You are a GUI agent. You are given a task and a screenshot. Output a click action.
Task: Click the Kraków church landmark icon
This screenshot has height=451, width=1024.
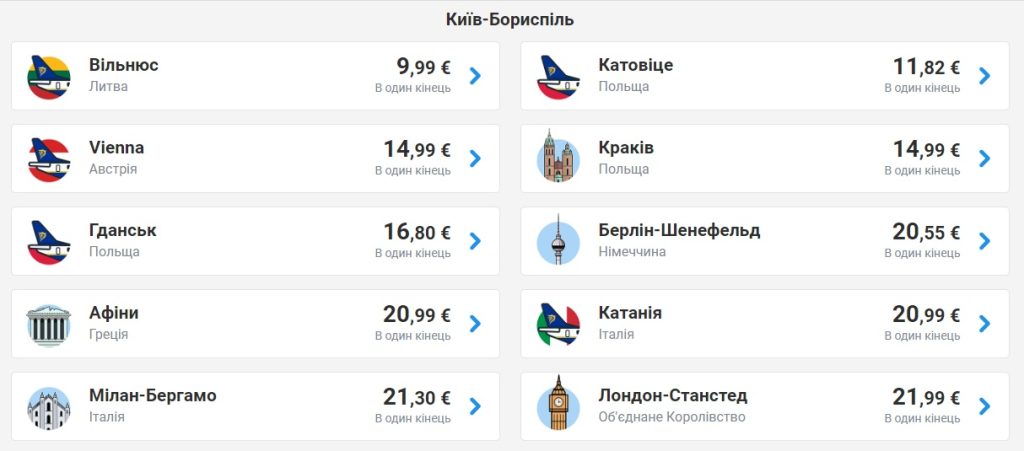point(558,158)
